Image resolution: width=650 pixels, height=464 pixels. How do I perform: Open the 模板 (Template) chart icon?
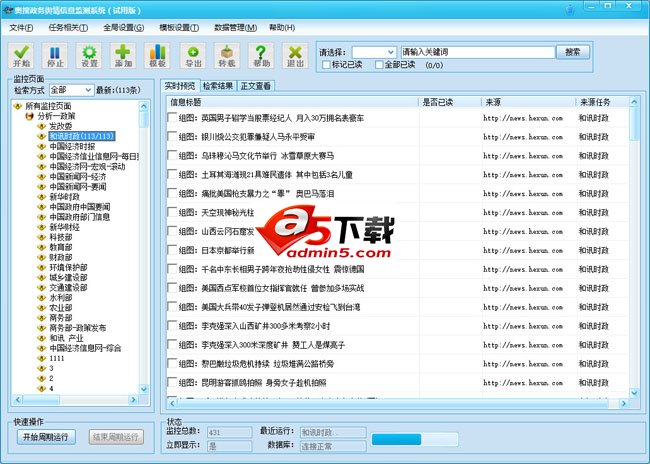tap(157, 56)
